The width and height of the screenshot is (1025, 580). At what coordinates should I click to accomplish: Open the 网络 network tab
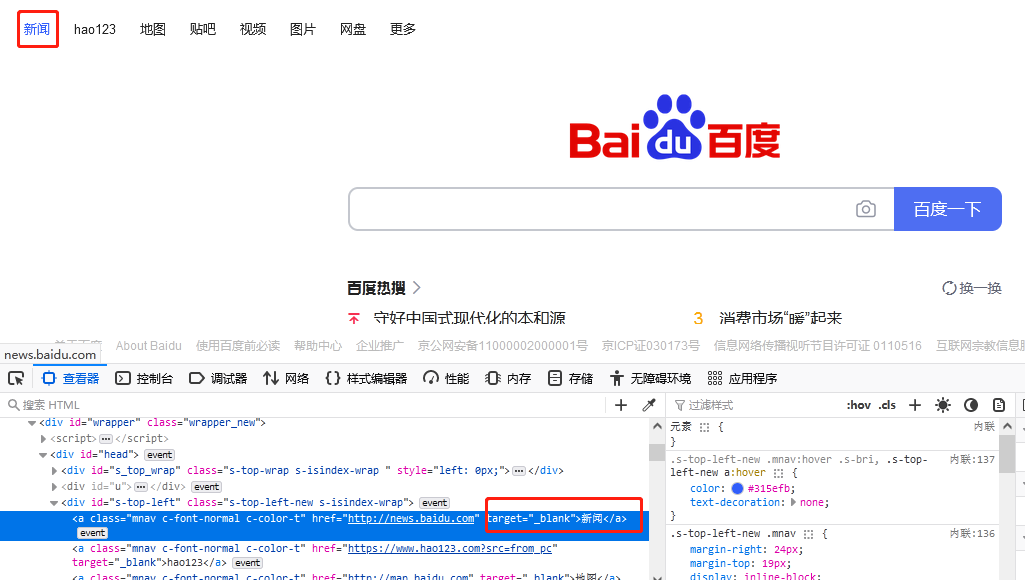pos(286,379)
